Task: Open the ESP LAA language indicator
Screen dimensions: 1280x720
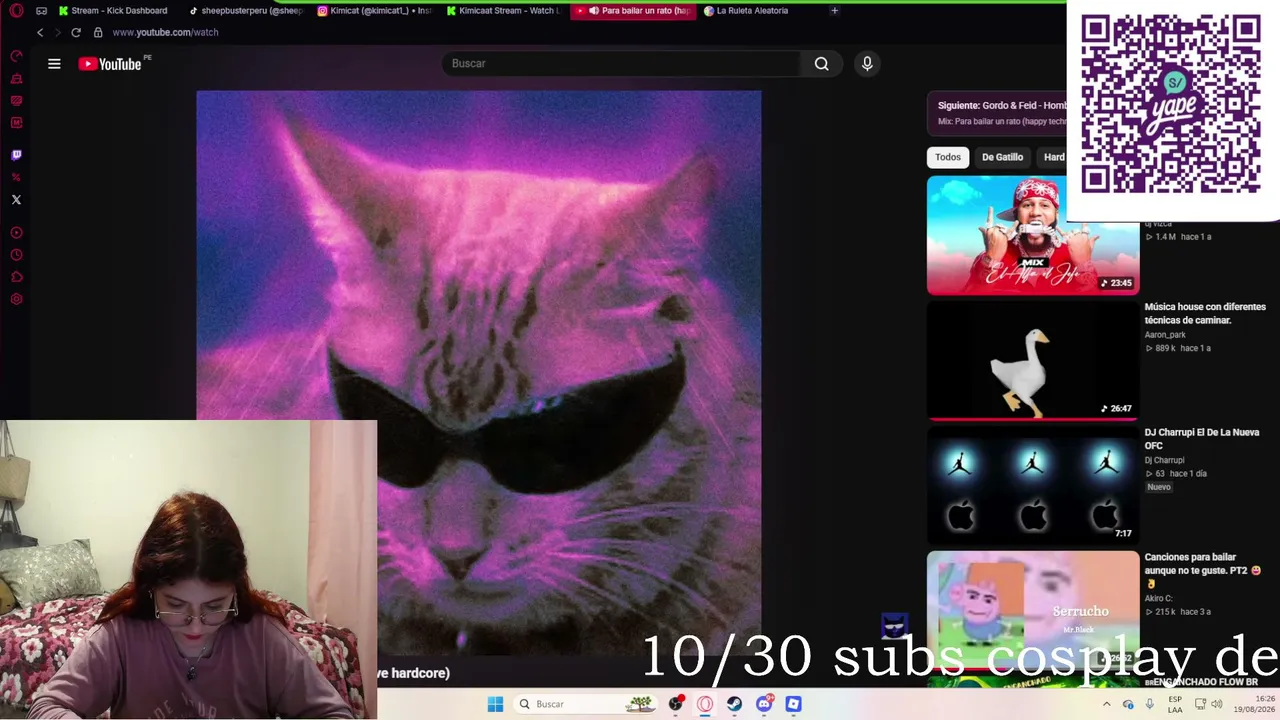Action: coord(1175,704)
